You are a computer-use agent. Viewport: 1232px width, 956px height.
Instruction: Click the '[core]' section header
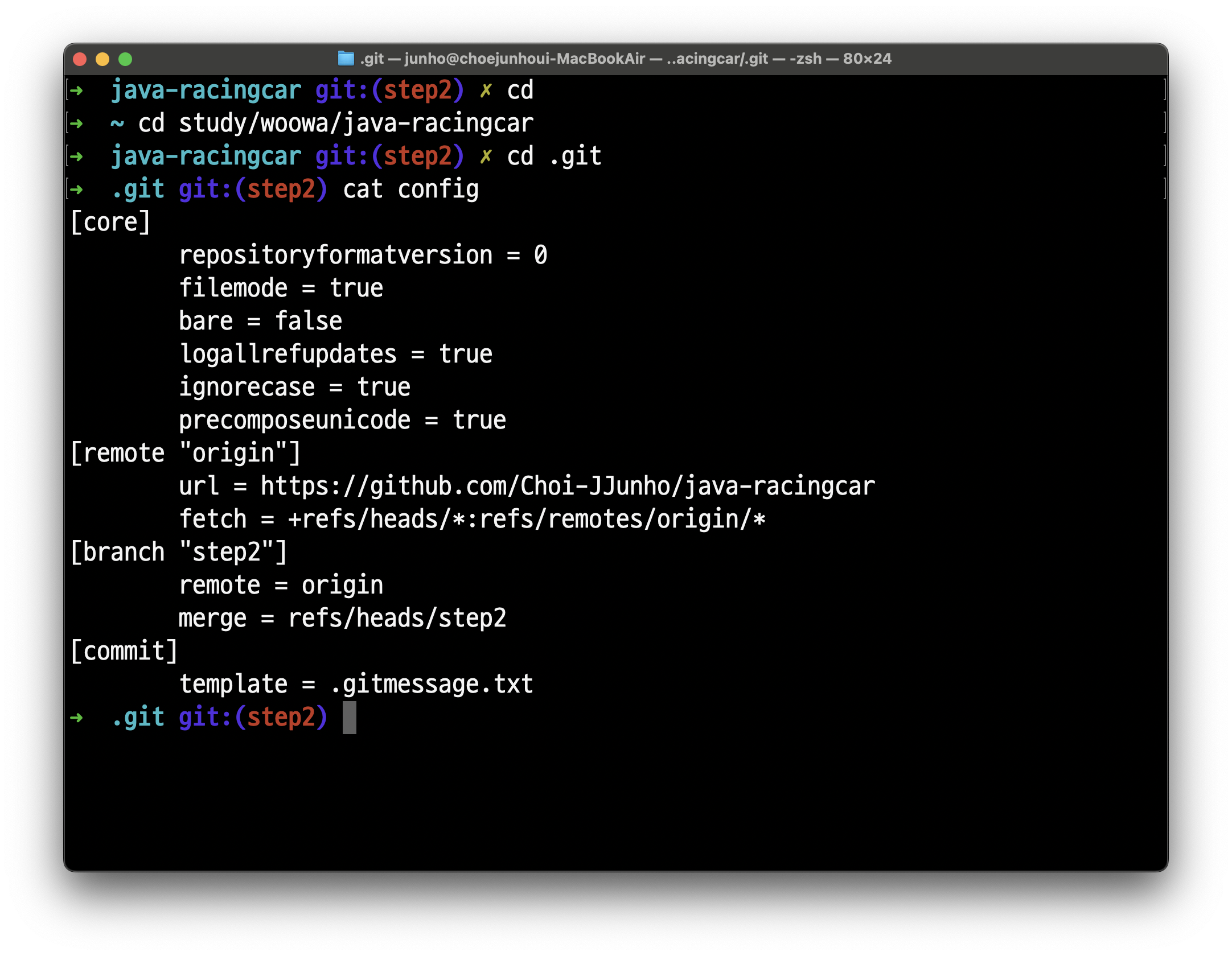[110, 222]
